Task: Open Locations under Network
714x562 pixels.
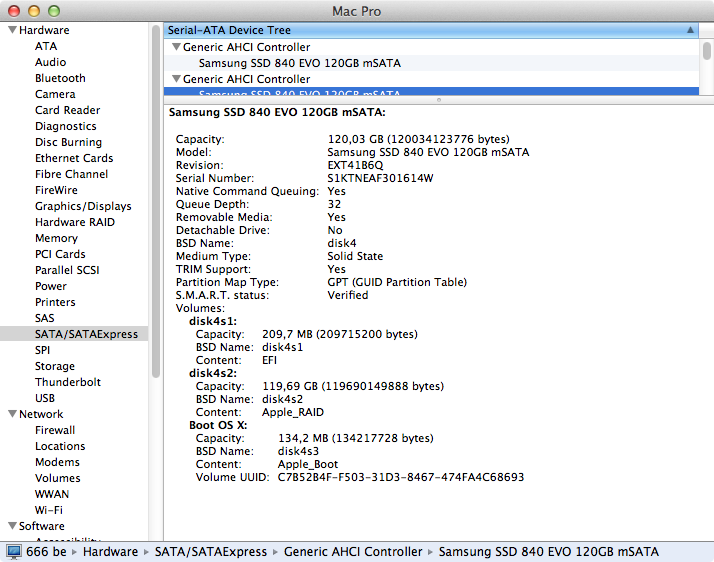Action: click(60, 446)
